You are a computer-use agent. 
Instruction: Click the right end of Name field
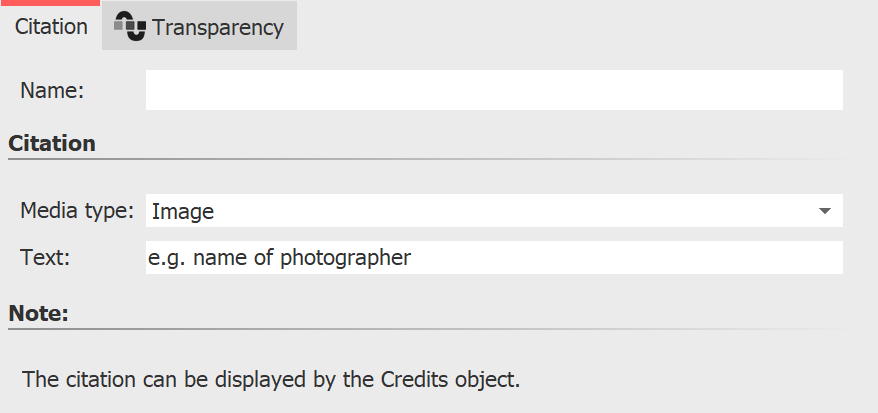[830, 90]
